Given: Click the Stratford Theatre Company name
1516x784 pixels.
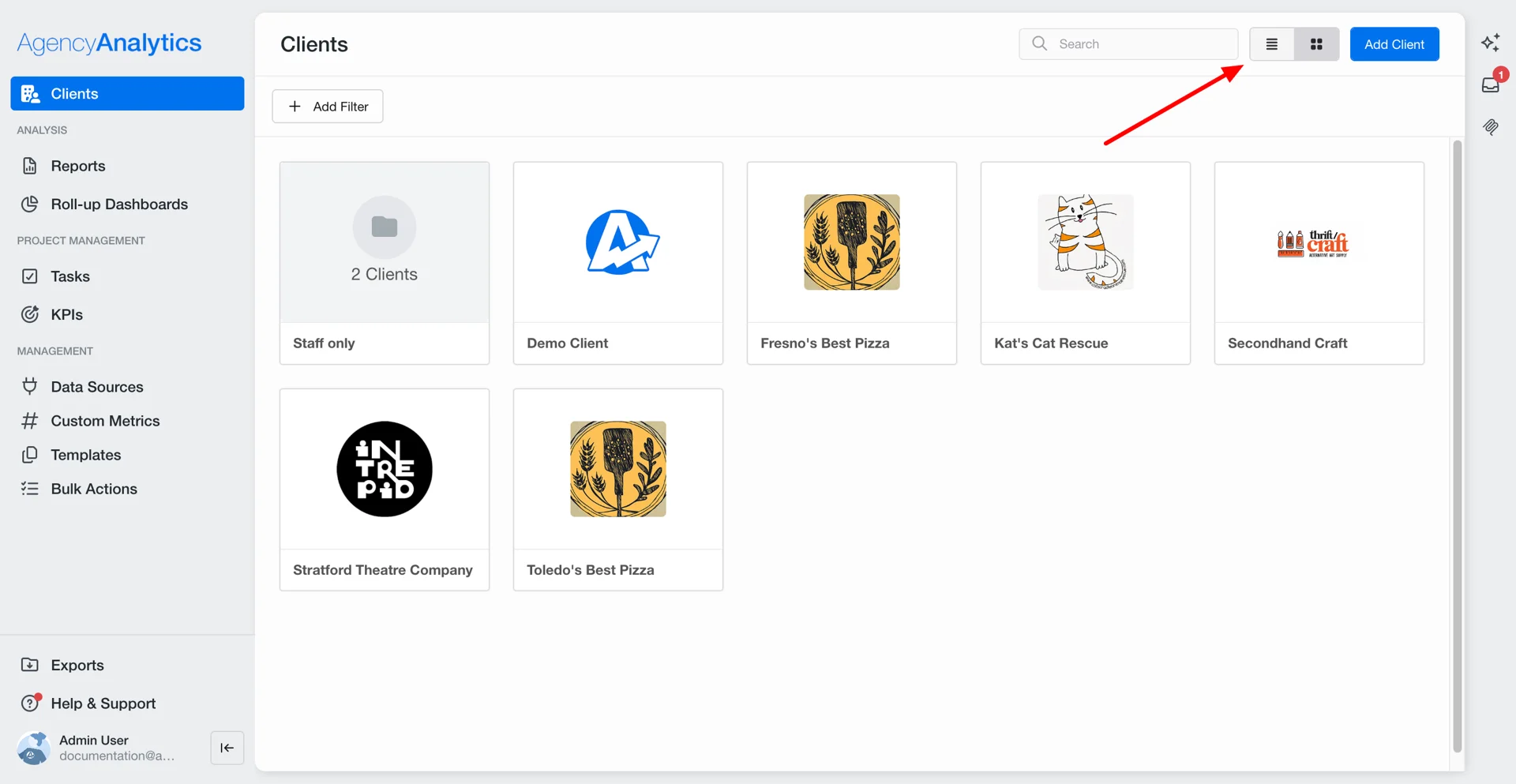Looking at the screenshot, I should pos(383,570).
